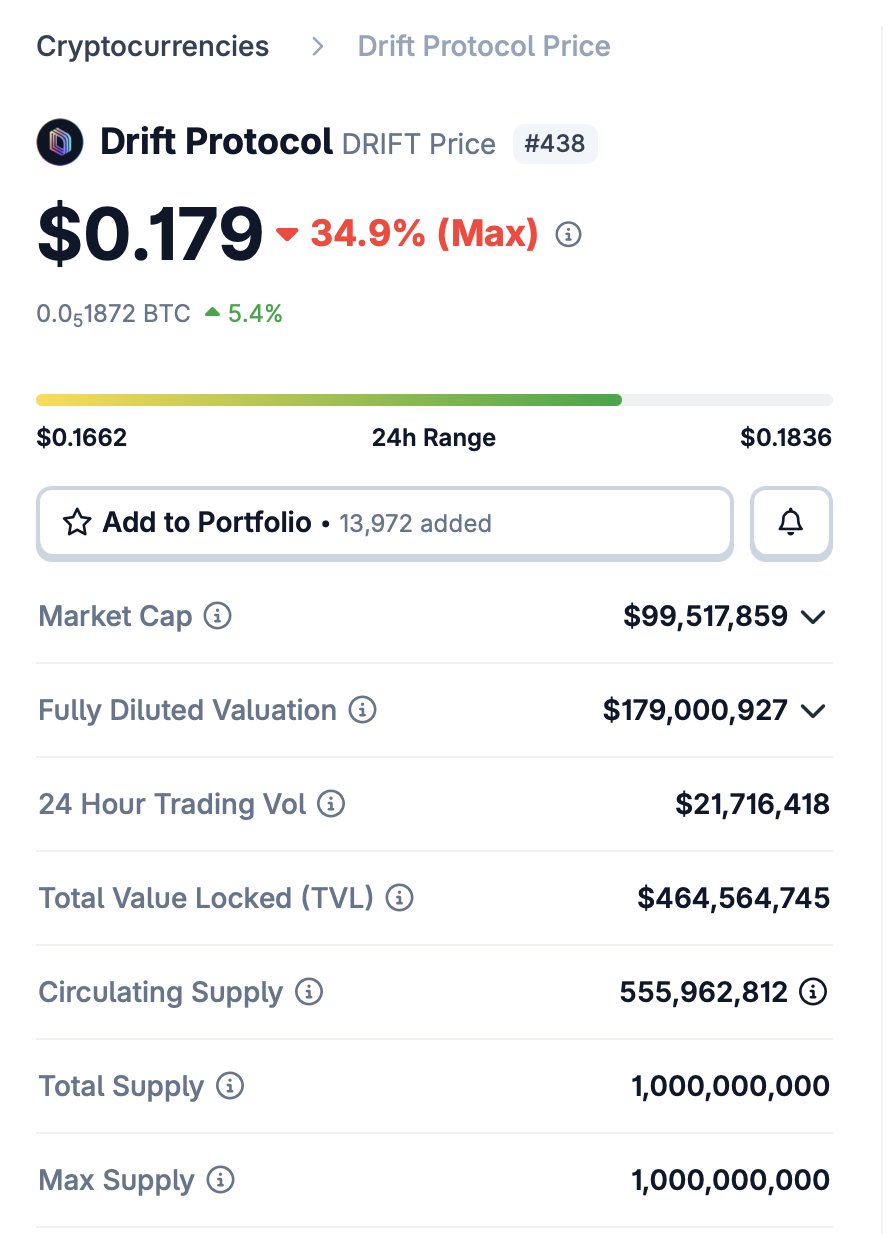Screen dimensions: 892x1234
Task: Click the Total Supply info icon
Action: pos(230,1086)
